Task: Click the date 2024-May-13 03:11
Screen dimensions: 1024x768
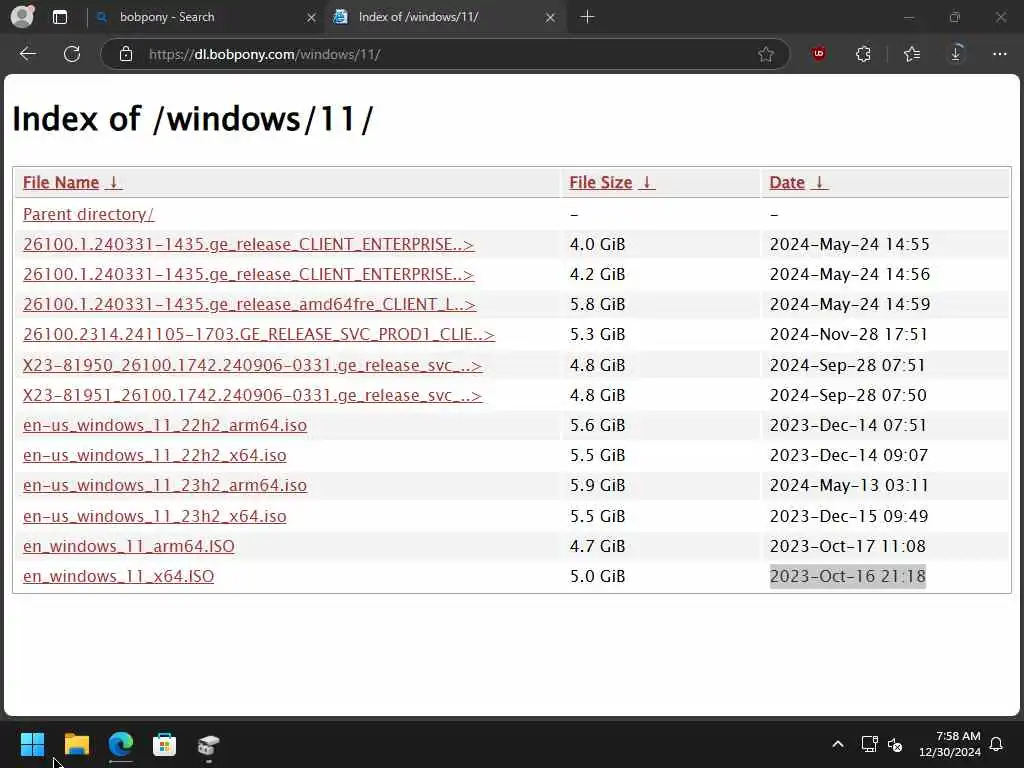Action: 848,485
